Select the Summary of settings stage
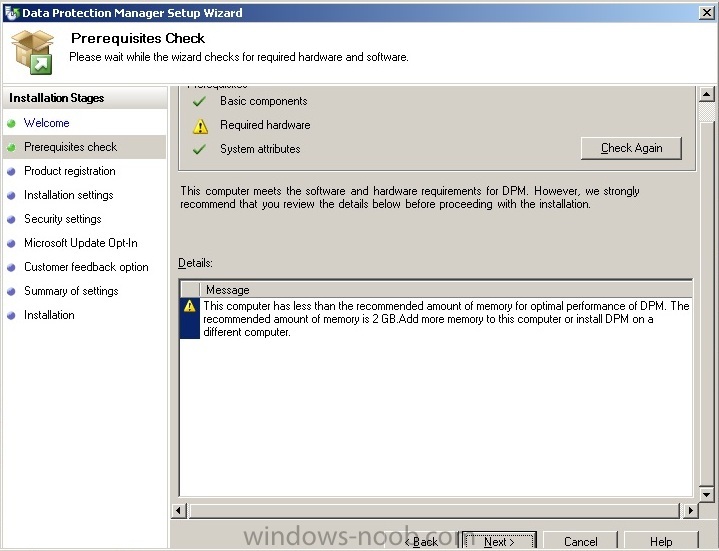Image resolution: width=719 pixels, height=551 pixels. pyautogui.click(x=71, y=291)
